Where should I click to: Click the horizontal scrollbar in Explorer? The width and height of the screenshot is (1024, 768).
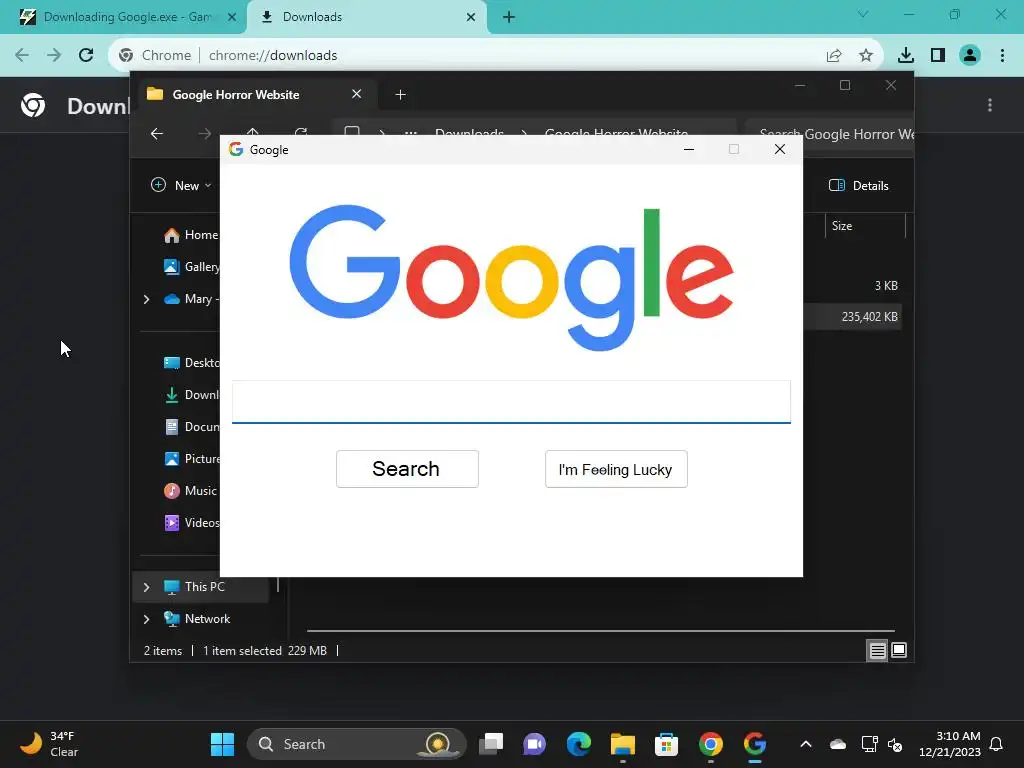[600, 631]
